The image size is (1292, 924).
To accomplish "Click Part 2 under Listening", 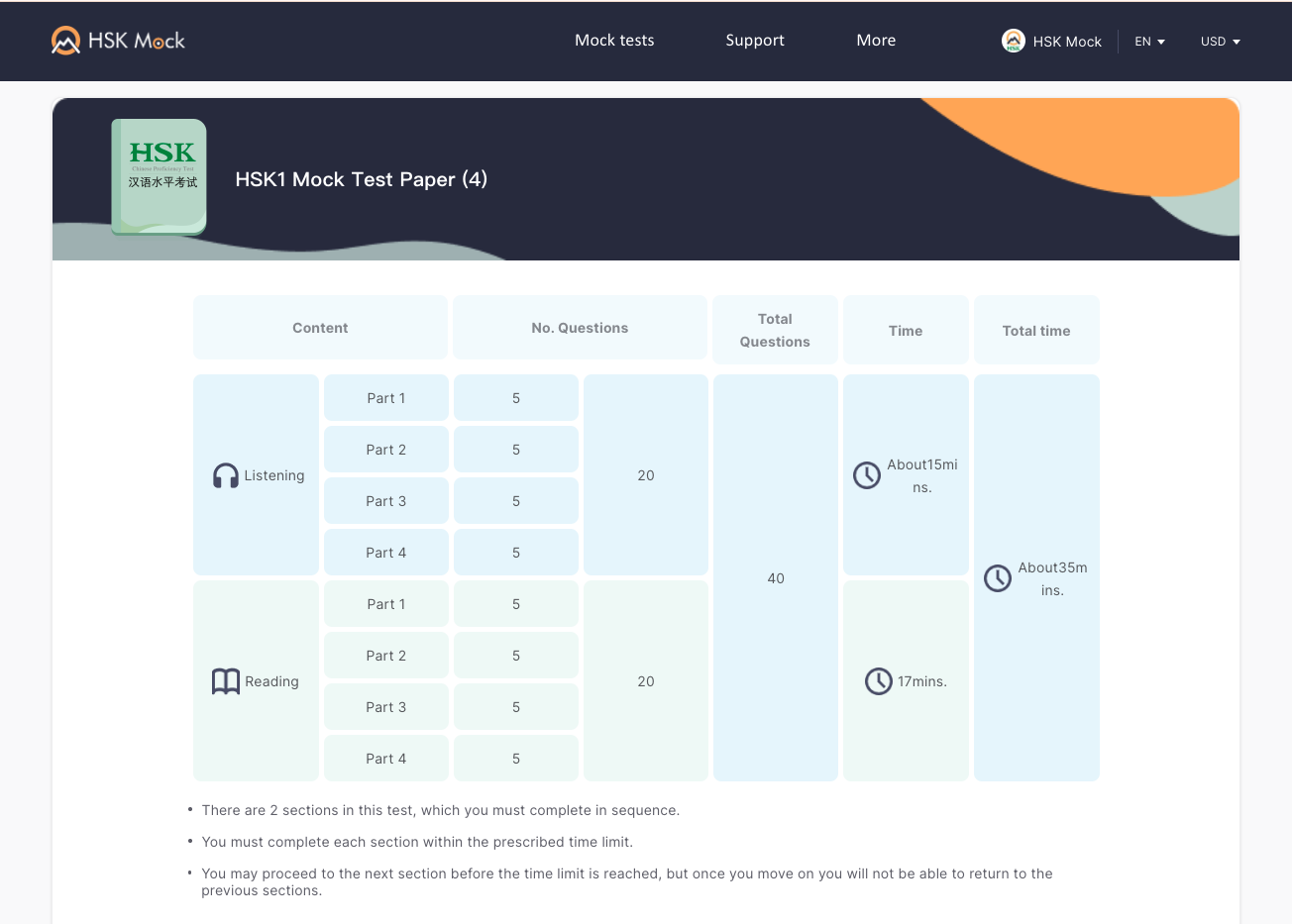I will coord(386,450).
